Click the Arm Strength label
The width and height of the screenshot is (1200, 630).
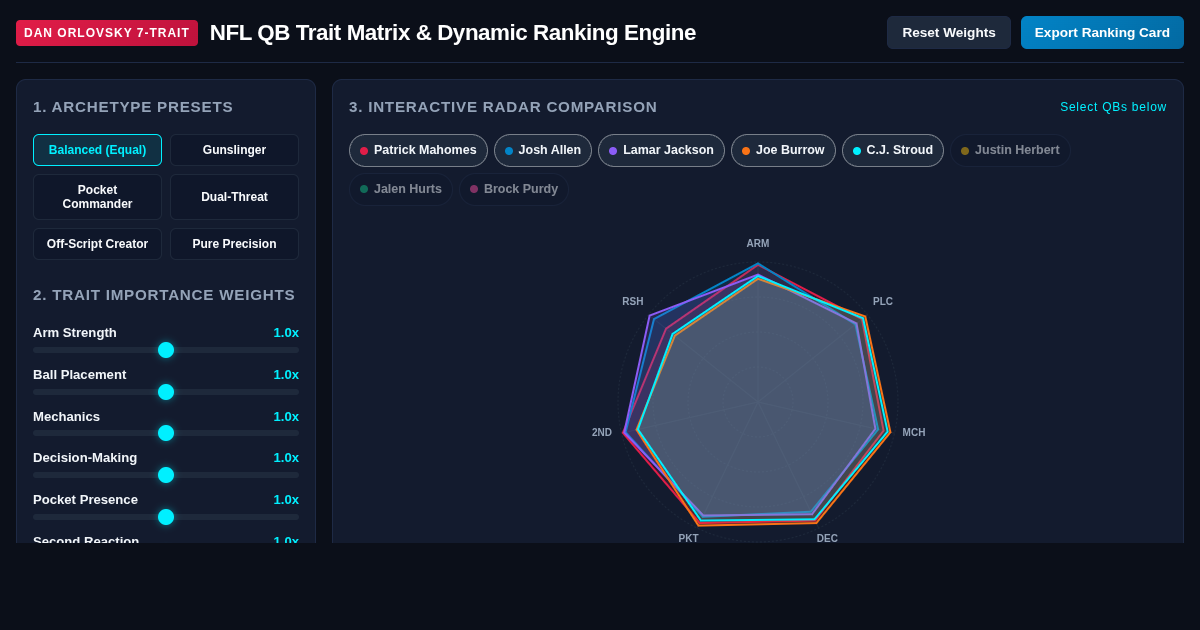75,333
